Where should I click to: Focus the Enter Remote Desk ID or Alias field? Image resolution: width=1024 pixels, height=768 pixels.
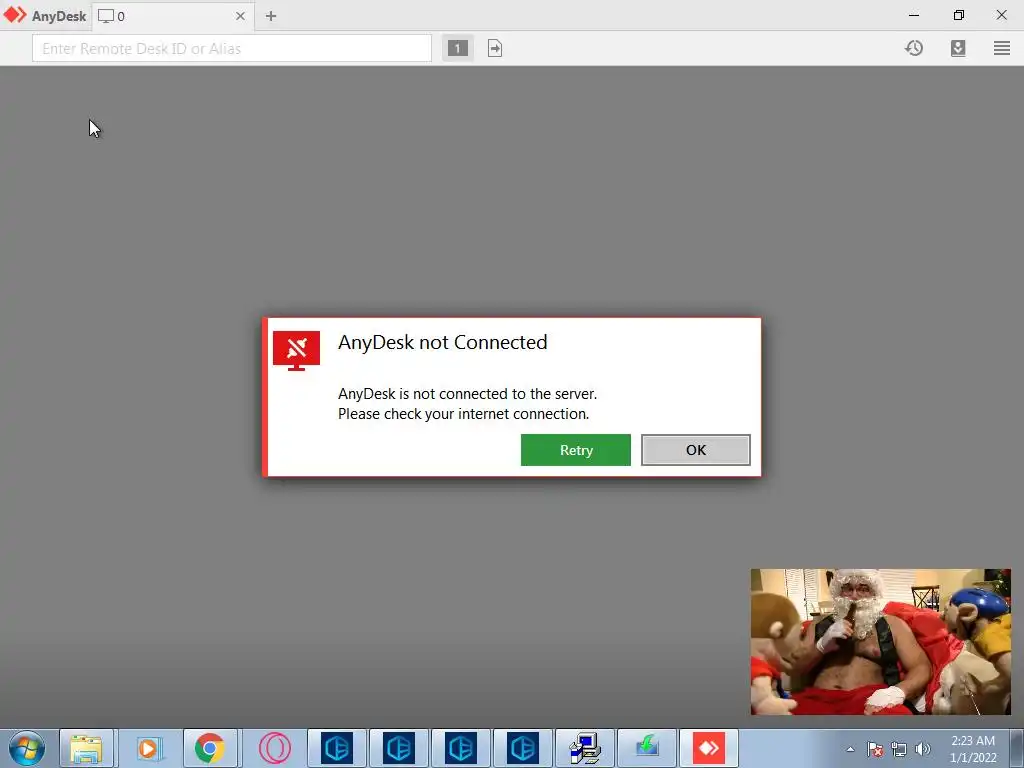pyautogui.click(x=232, y=48)
